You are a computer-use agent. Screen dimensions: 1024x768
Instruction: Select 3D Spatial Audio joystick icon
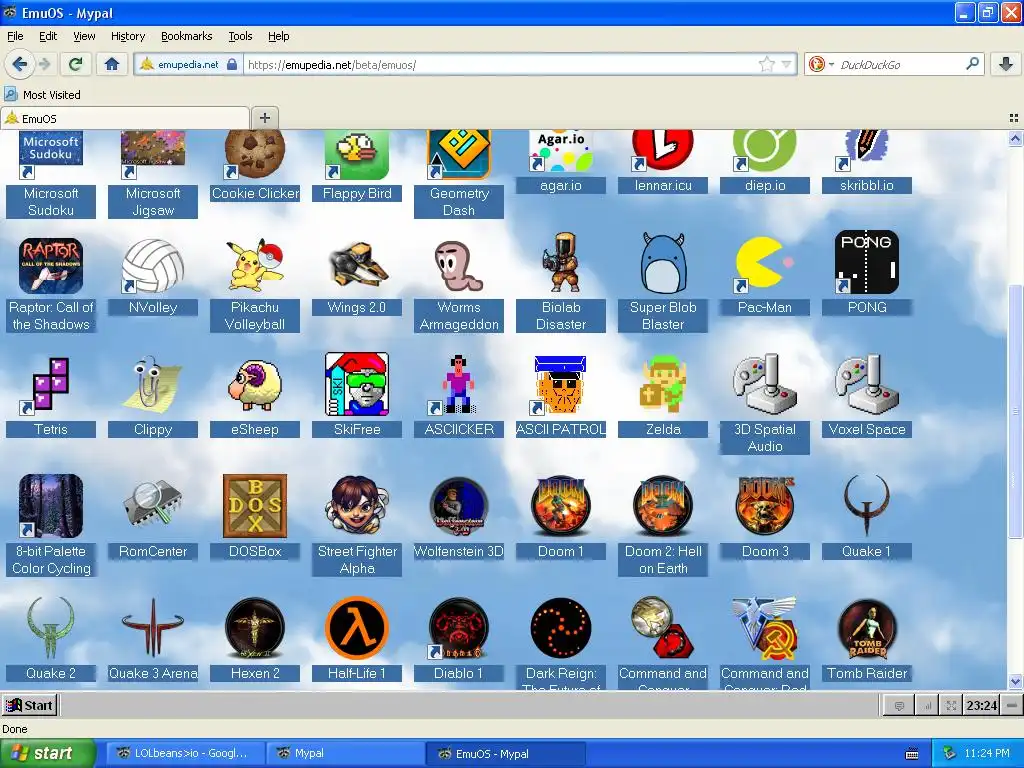(765, 384)
